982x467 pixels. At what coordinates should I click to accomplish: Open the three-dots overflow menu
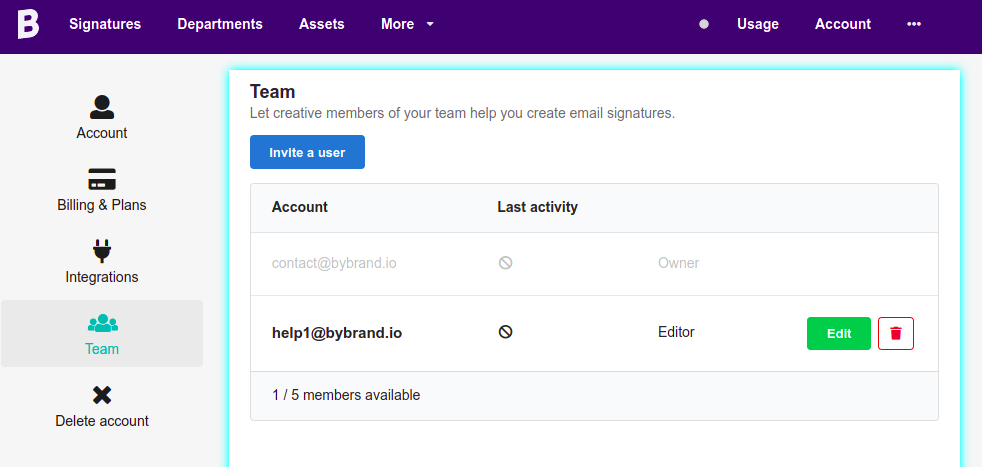point(913,24)
